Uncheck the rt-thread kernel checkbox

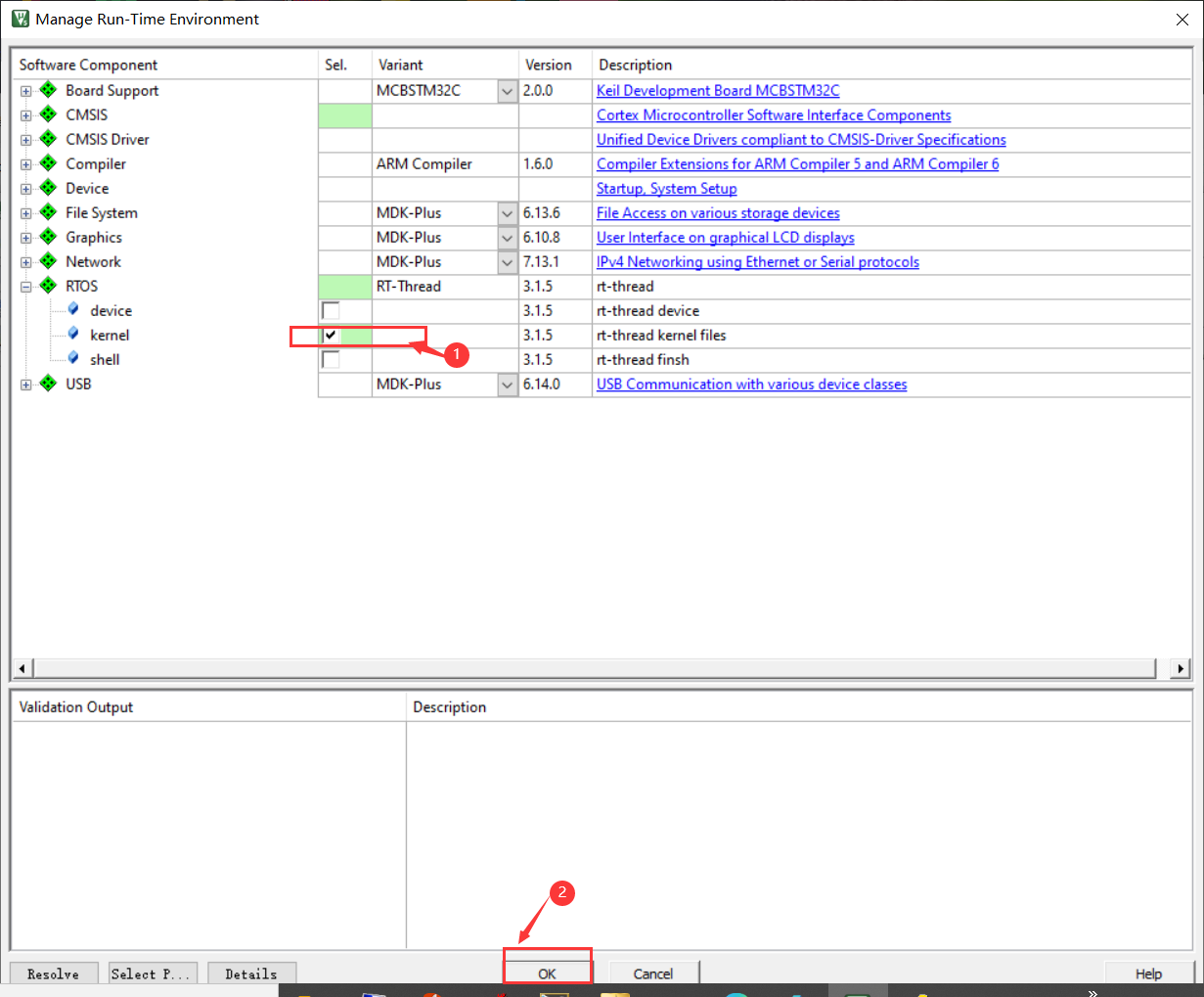[x=331, y=335]
